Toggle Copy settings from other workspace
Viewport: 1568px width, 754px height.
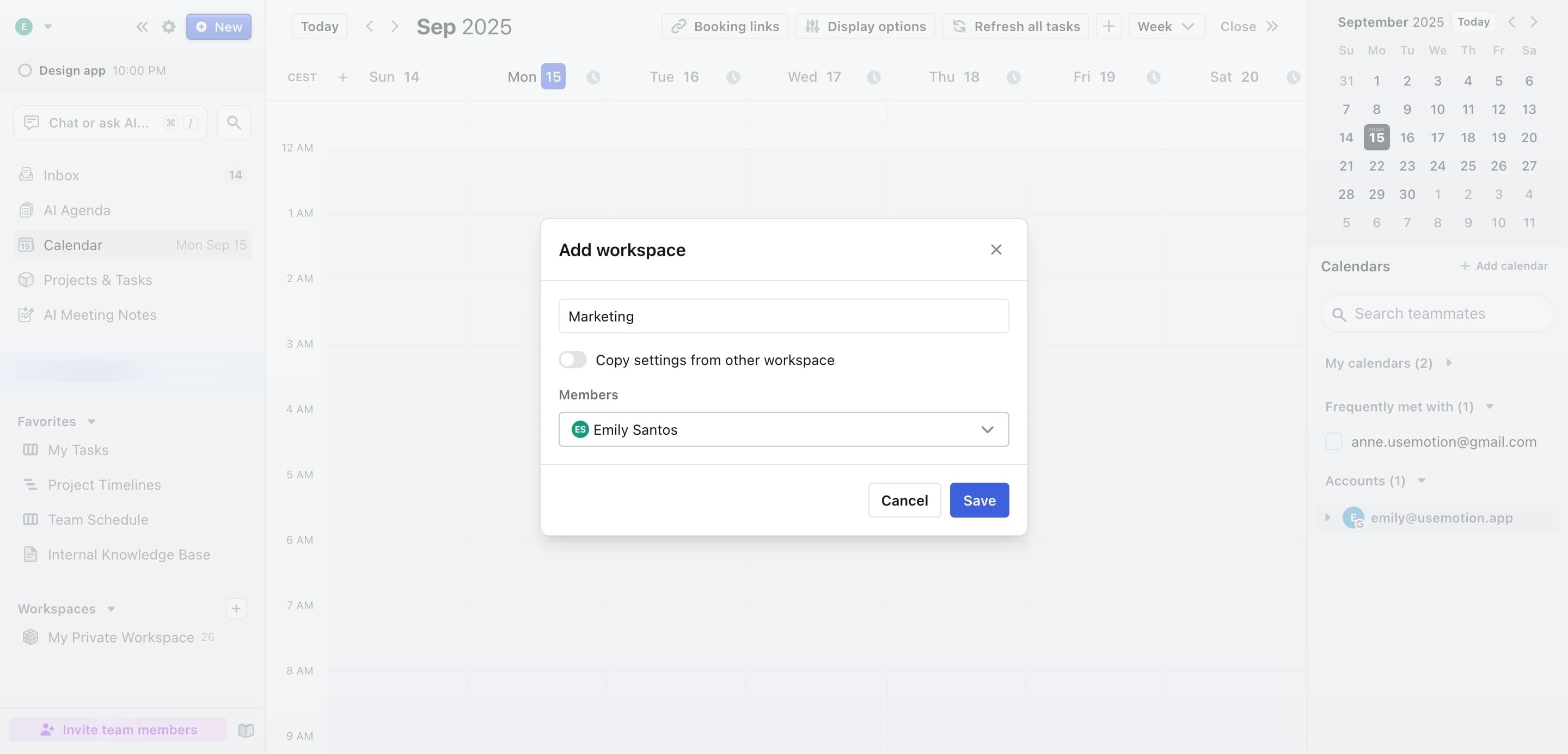tap(573, 360)
